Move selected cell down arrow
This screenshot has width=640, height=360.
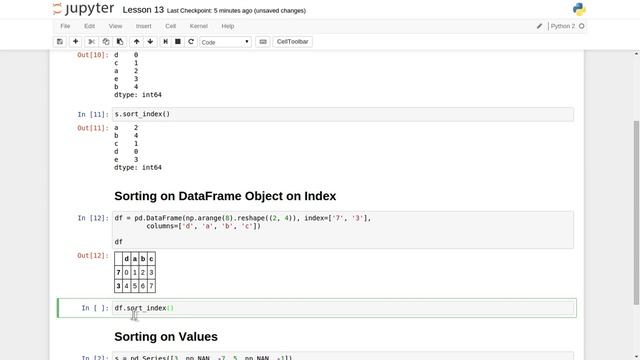(150, 42)
